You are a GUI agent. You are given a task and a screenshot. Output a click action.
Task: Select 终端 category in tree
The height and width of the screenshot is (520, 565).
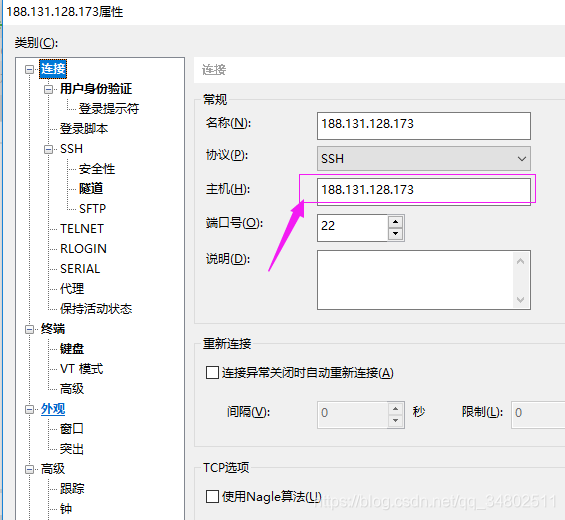pyautogui.click(x=53, y=329)
